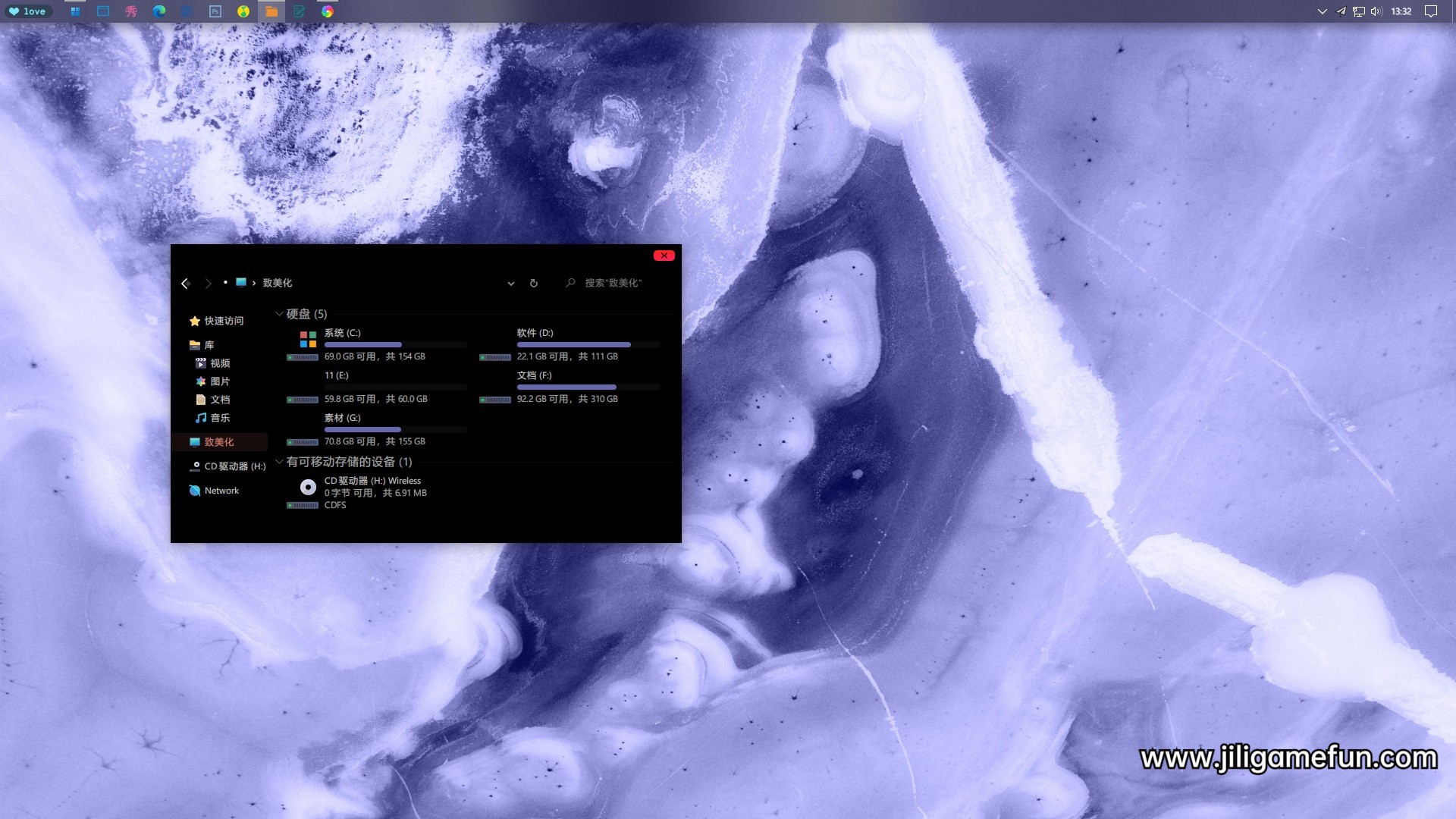Go back in File Explorer
The image size is (1456, 819).
pyautogui.click(x=185, y=284)
